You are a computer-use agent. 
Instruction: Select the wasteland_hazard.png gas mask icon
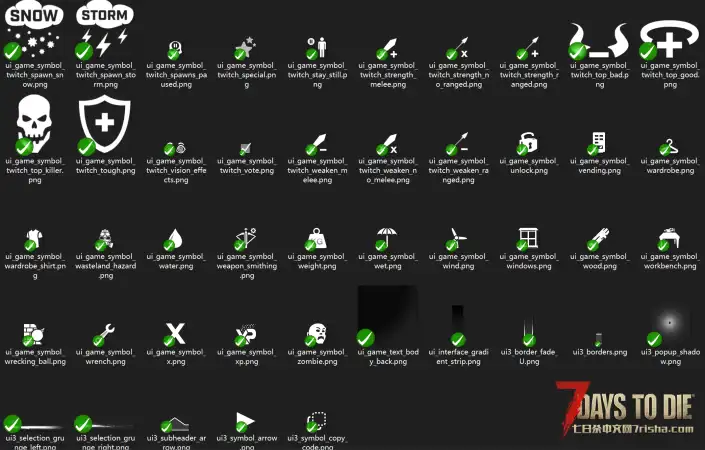click(104, 240)
